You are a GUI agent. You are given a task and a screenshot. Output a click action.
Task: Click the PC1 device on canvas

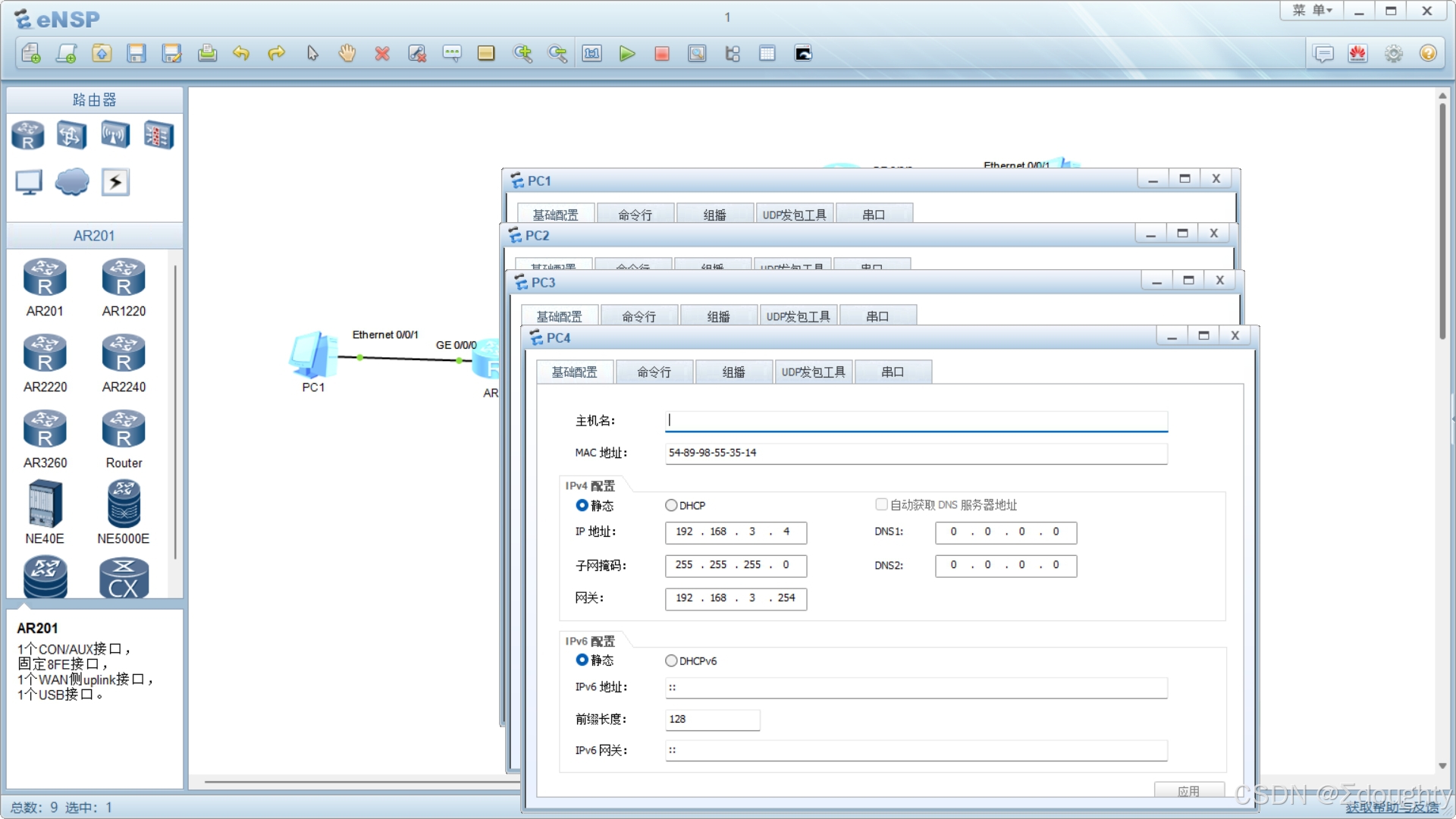313,355
